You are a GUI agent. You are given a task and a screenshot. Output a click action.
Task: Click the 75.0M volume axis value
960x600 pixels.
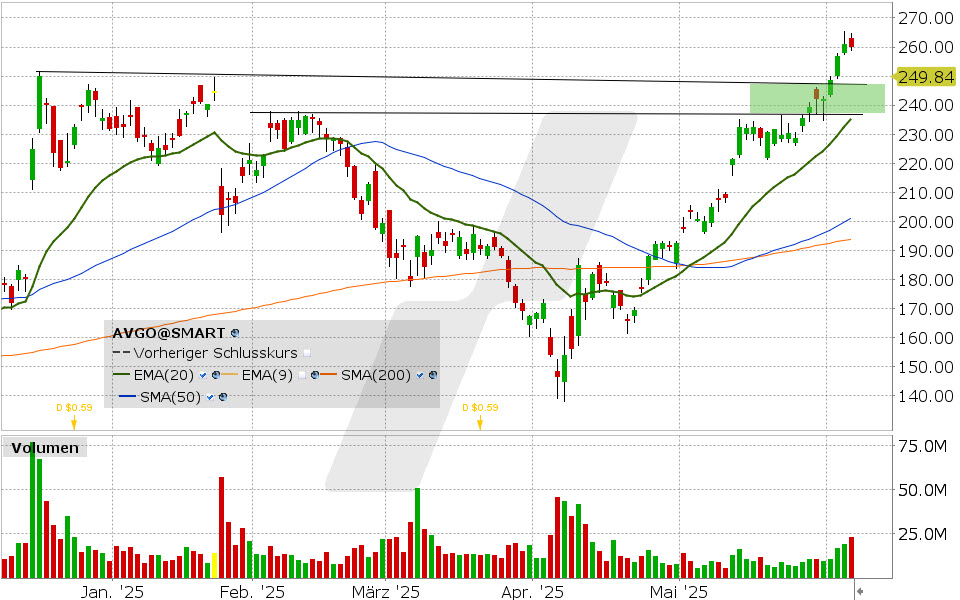click(x=923, y=446)
